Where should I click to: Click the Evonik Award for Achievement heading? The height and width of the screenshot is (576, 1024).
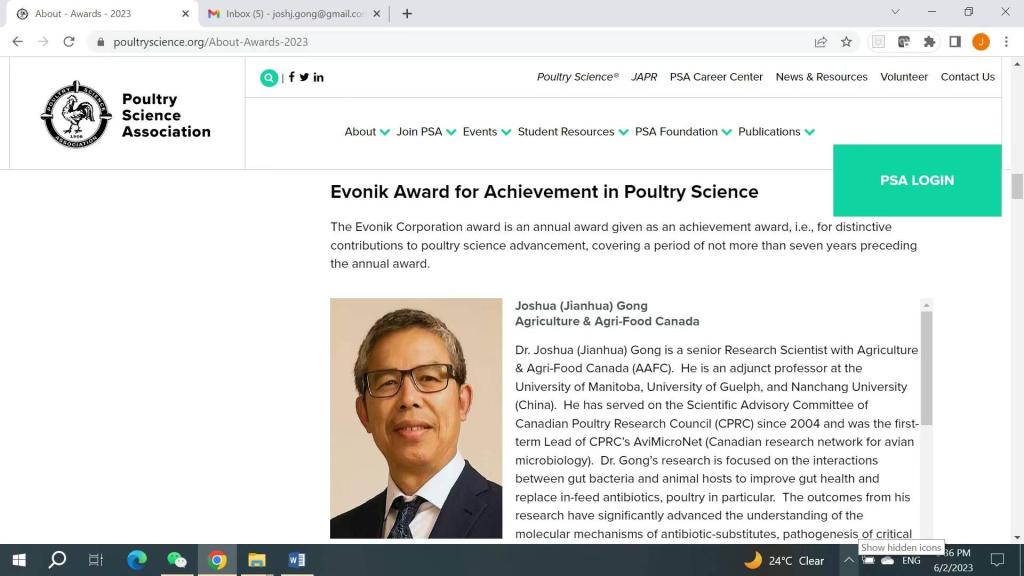544,192
